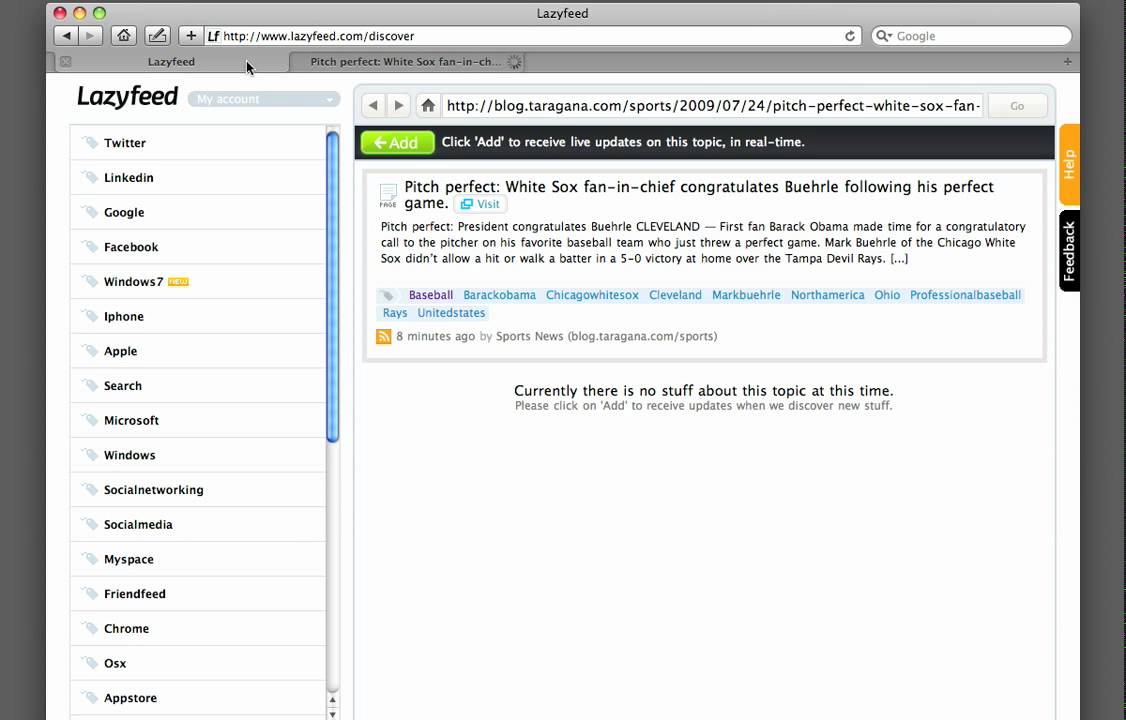Viewport: 1126px width, 720px height.
Task: Reload the page using the refresh icon
Action: coord(850,36)
